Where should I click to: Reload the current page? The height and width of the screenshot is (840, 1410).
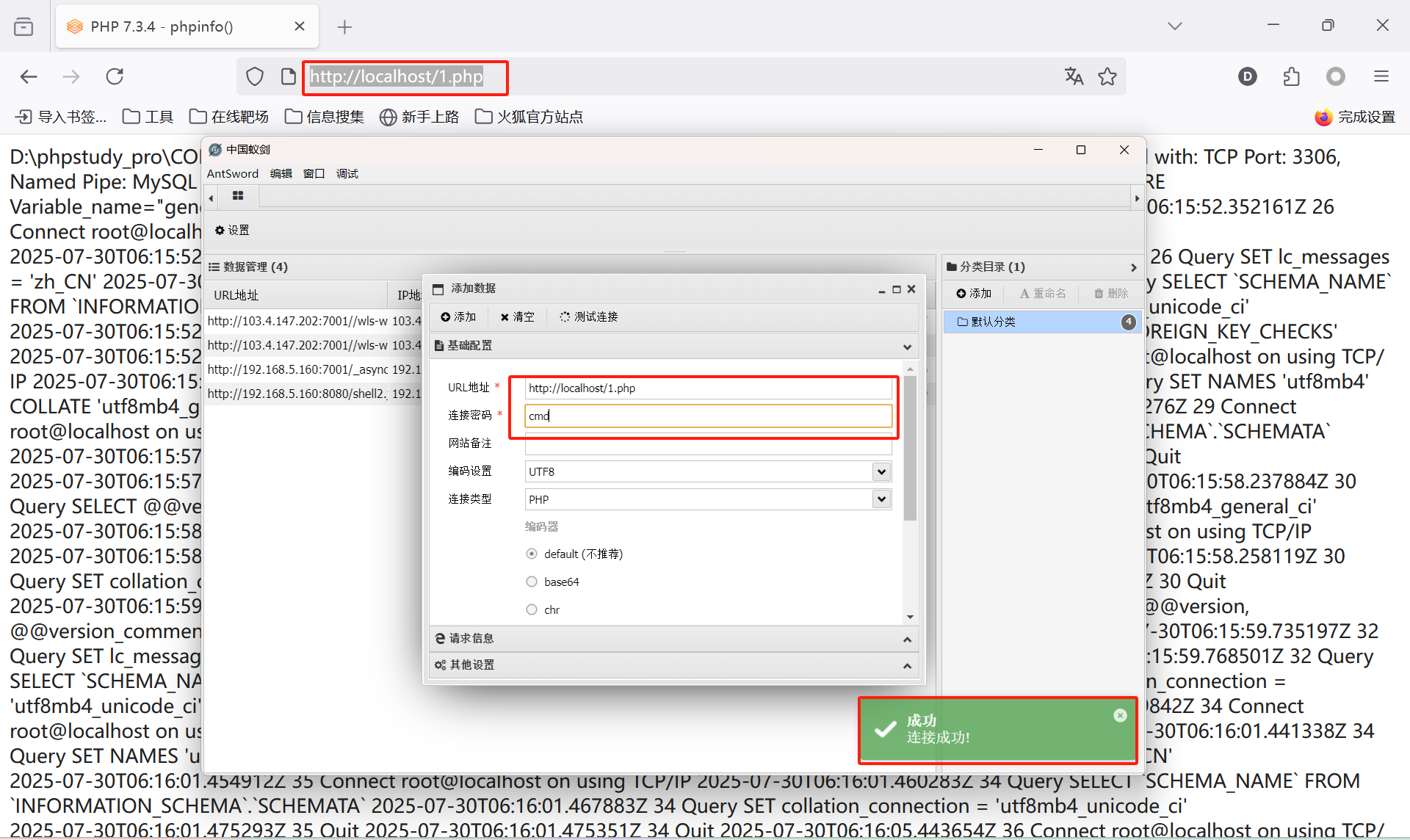(x=115, y=76)
